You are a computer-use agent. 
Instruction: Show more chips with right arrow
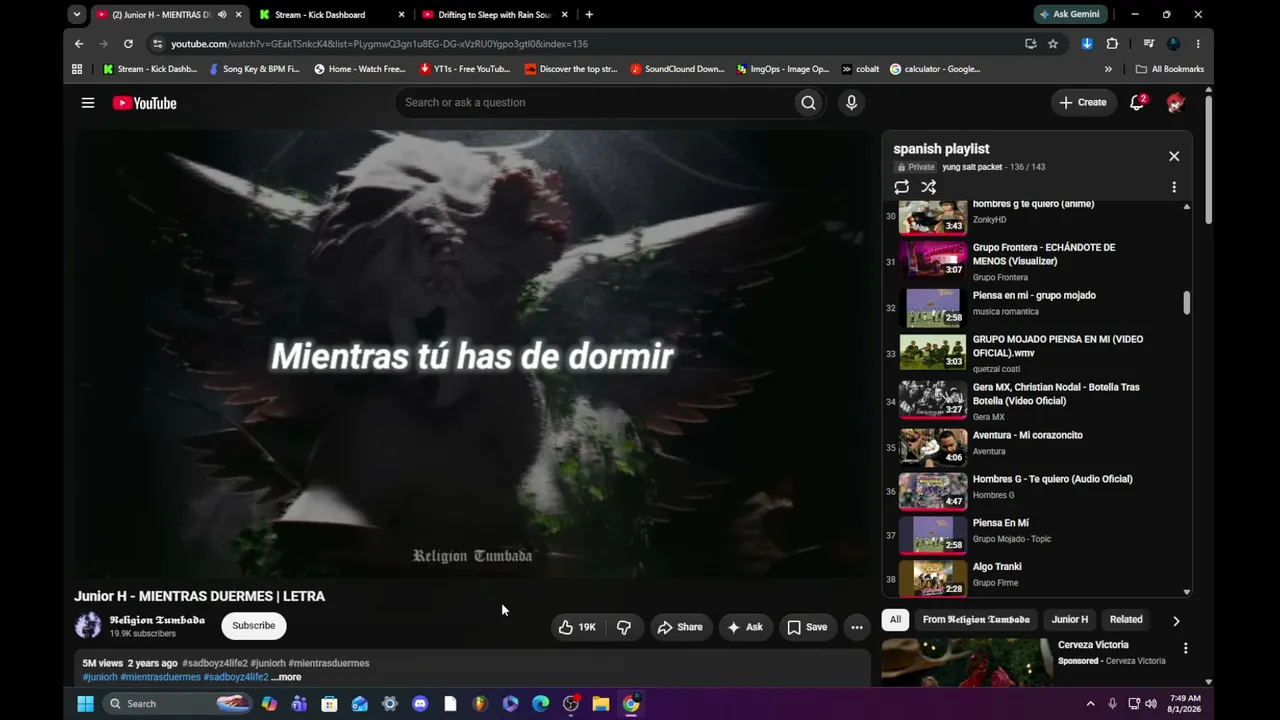(1176, 620)
